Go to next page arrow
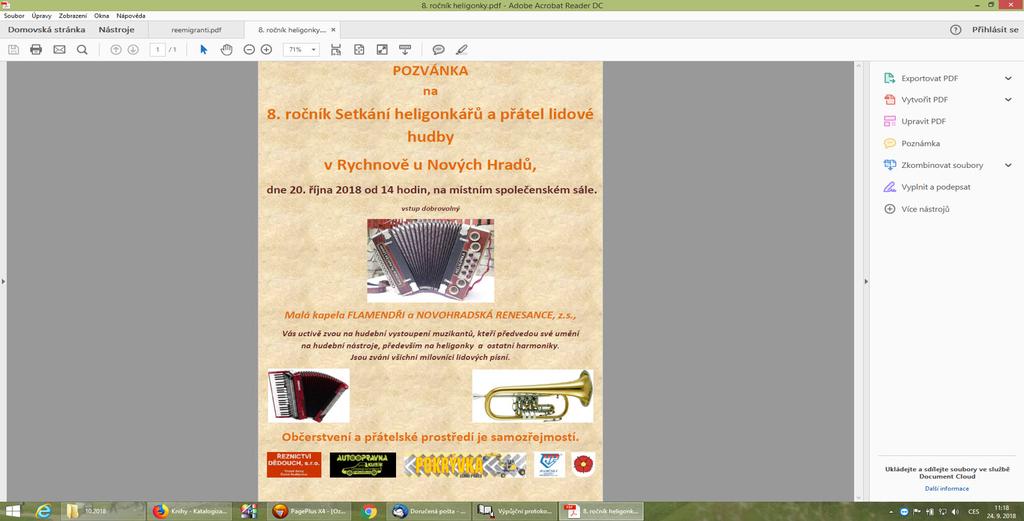 [x=133, y=50]
